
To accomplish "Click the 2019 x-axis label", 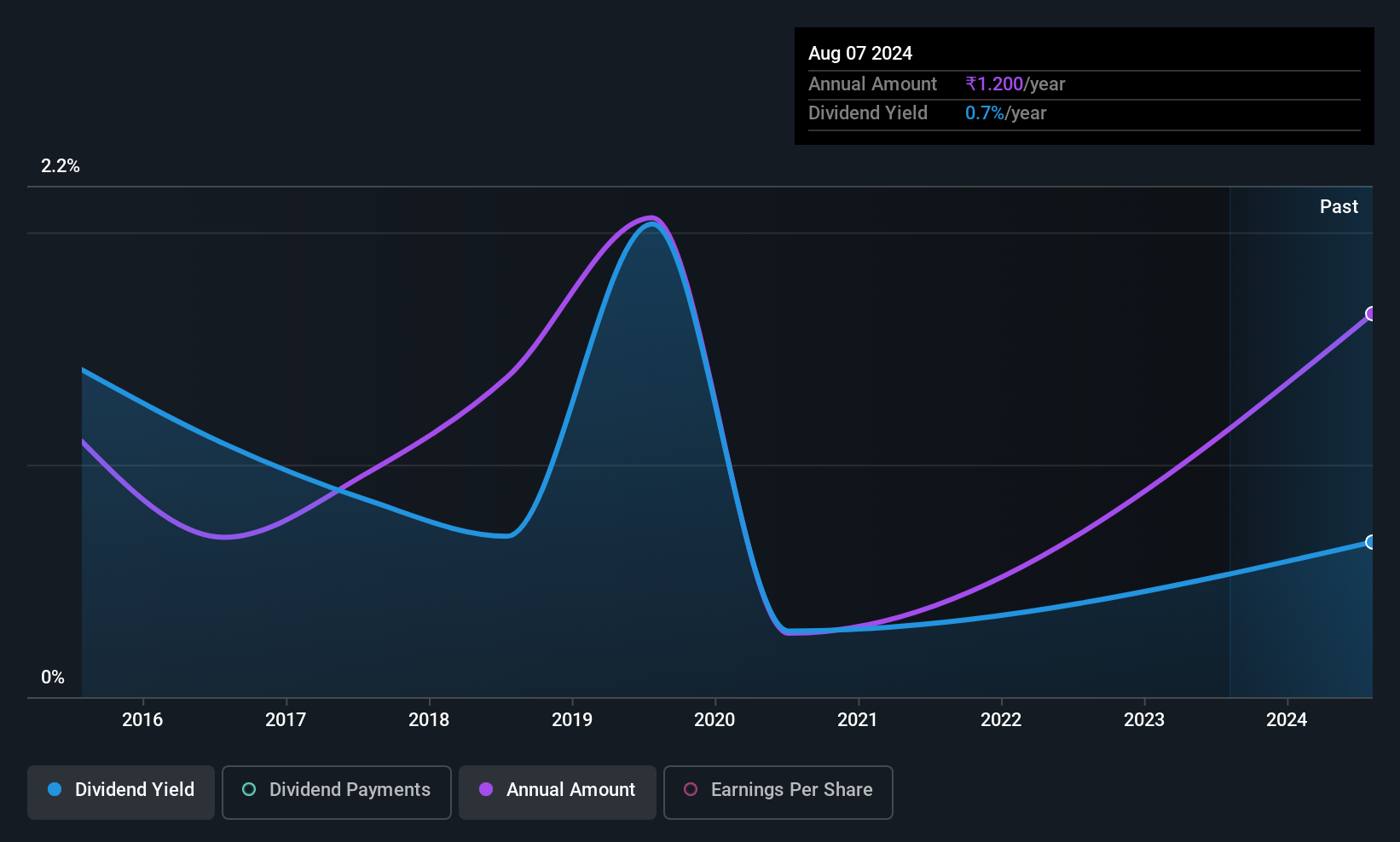I will [x=572, y=720].
